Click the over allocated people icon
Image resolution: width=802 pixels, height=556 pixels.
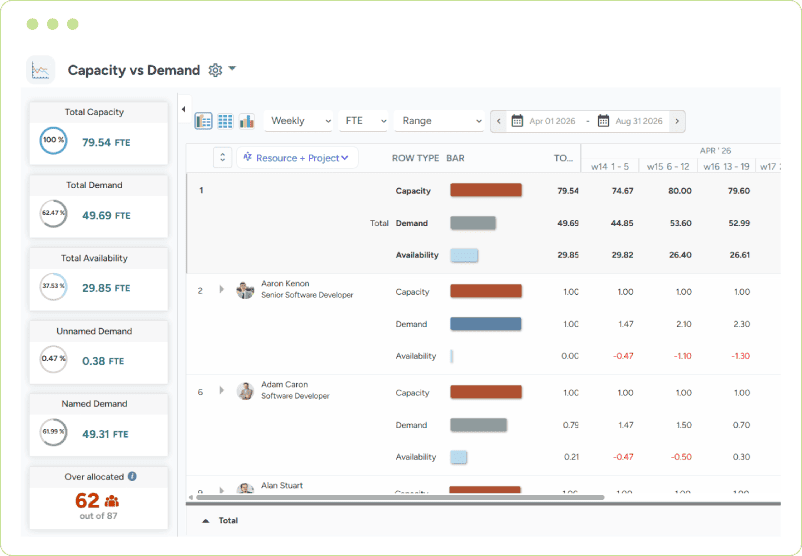coord(112,501)
